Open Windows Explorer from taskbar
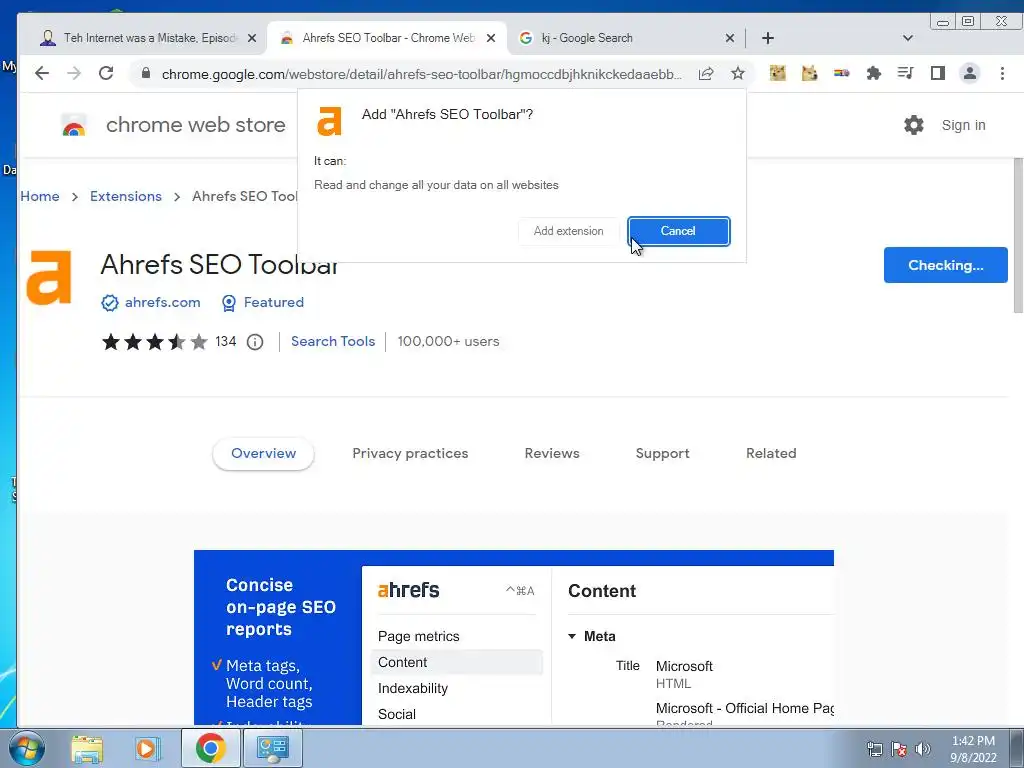The height and width of the screenshot is (768, 1024). click(87, 748)
